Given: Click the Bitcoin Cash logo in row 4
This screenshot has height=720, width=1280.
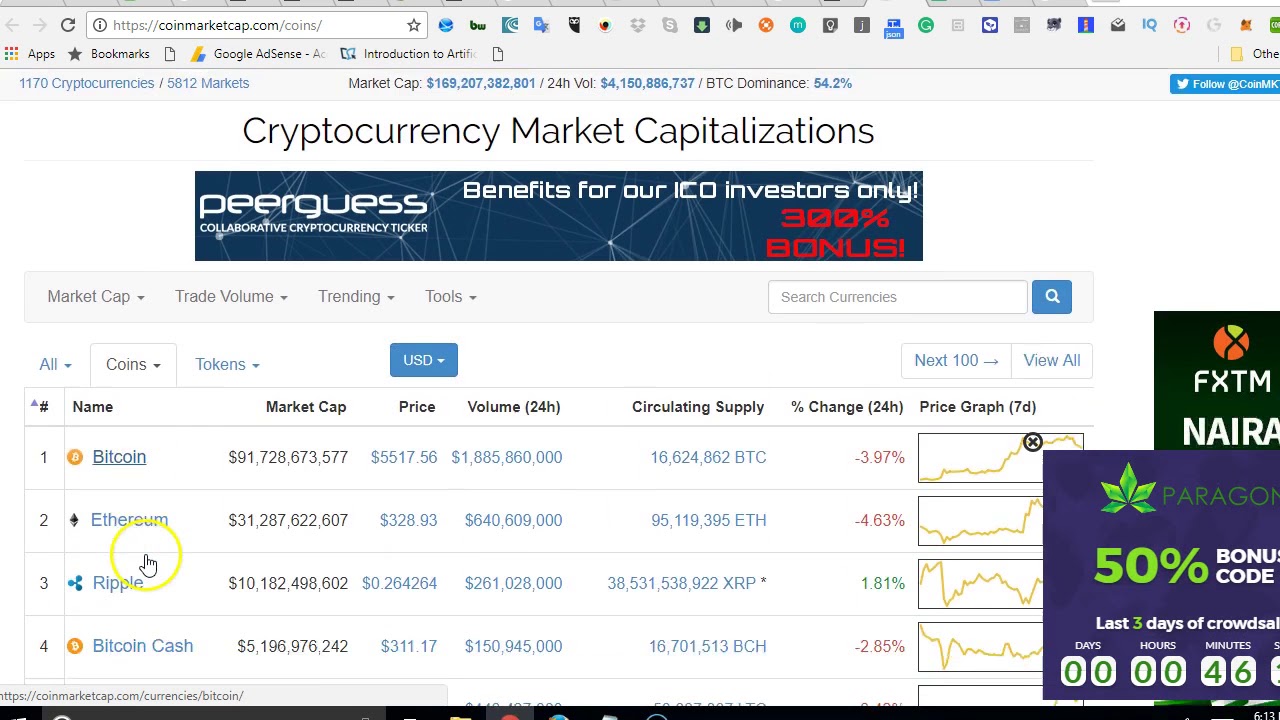Looking at the screenshot, I should pos(75,646).
